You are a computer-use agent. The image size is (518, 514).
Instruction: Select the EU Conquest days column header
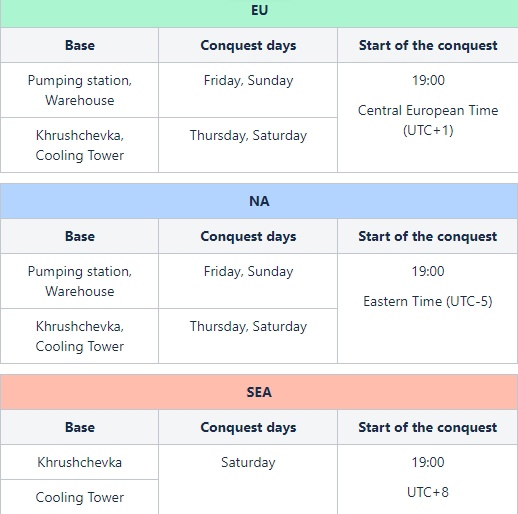tap(248, 45)
